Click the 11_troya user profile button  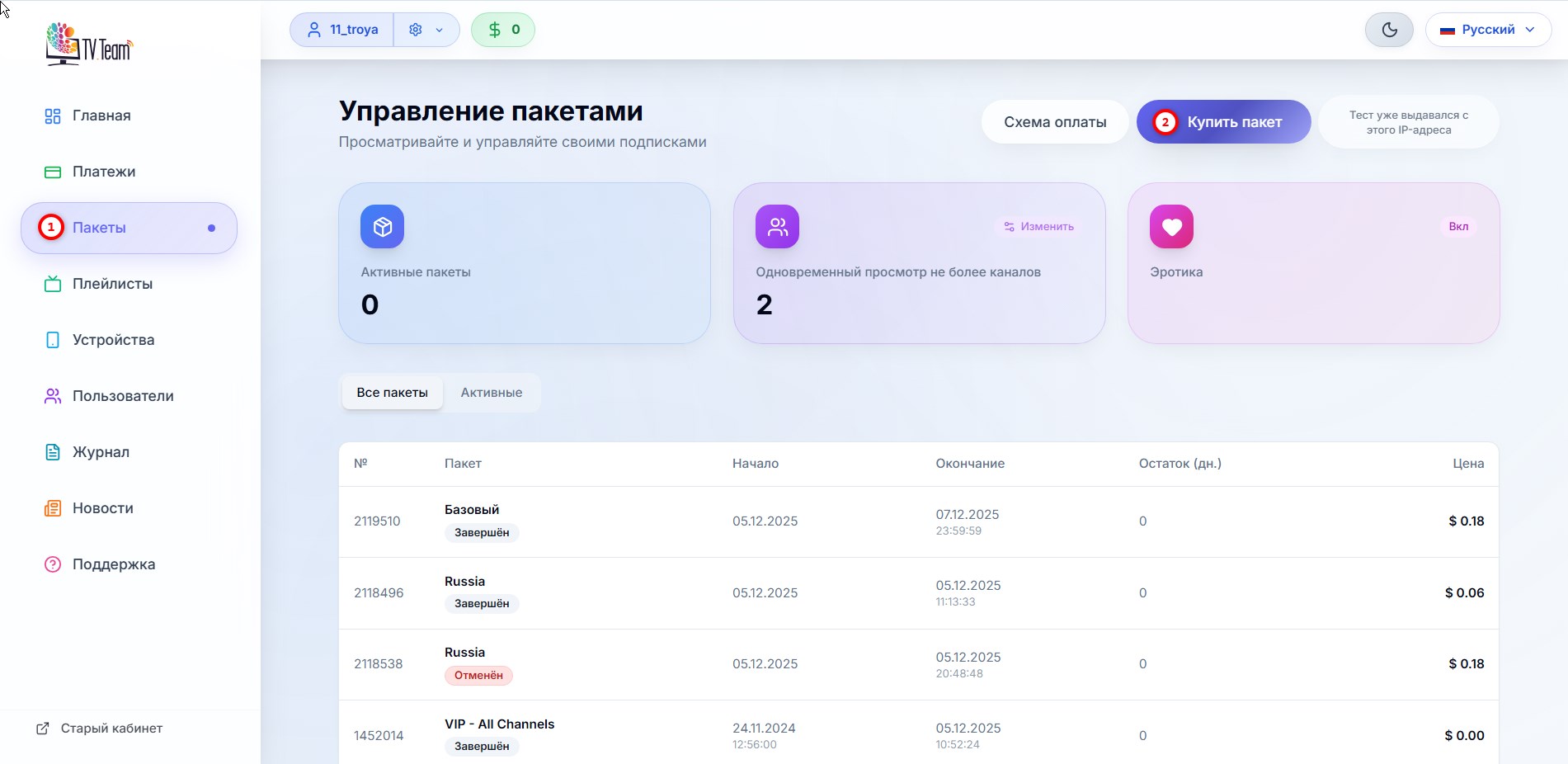342,30
